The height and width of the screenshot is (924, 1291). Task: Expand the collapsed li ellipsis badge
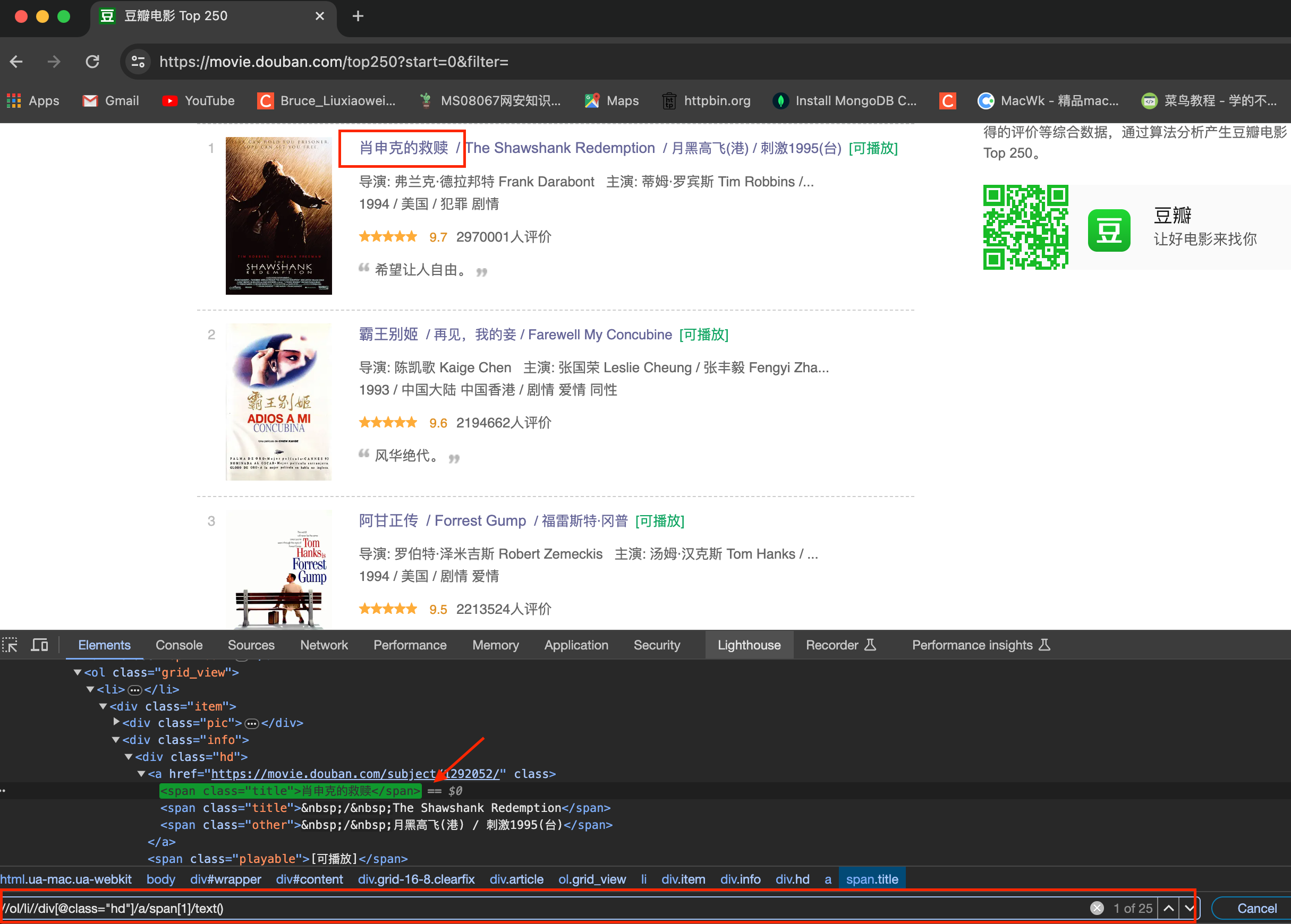pos(135,690)
